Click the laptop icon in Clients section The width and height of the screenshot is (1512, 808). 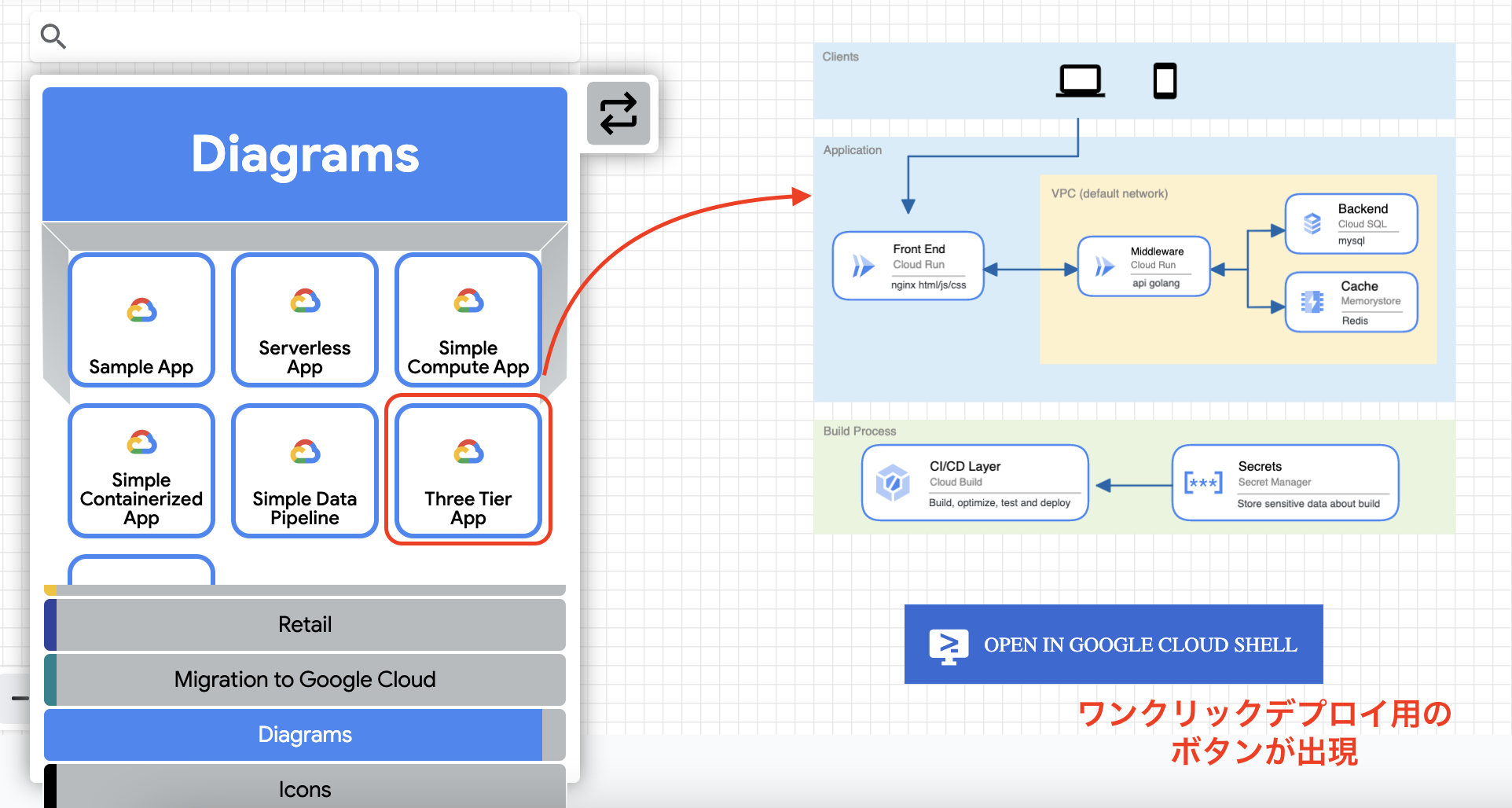1080,80
